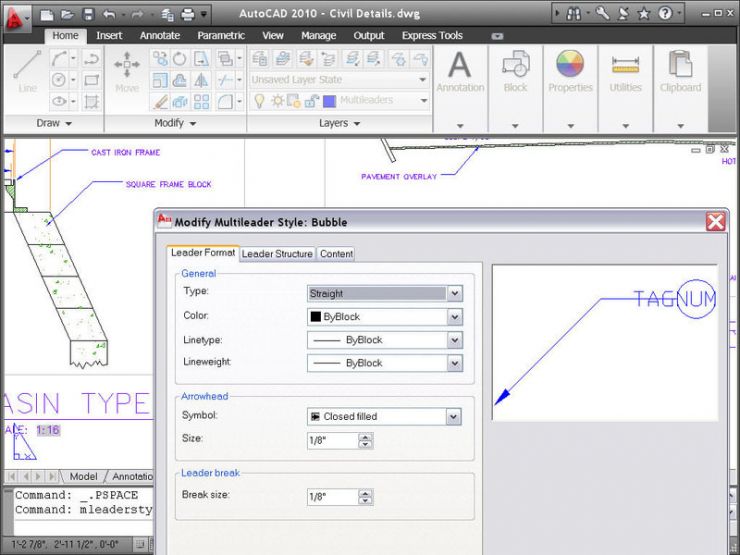
Task: Click the arrowhead Size input field
Action: point(333,441)
